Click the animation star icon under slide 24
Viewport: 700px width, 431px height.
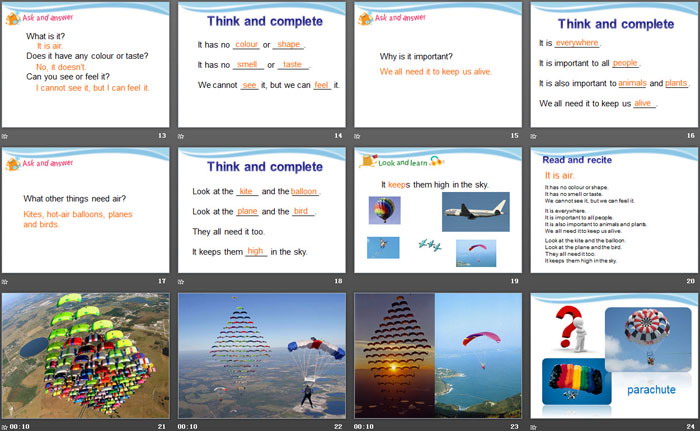coord(533,427)
